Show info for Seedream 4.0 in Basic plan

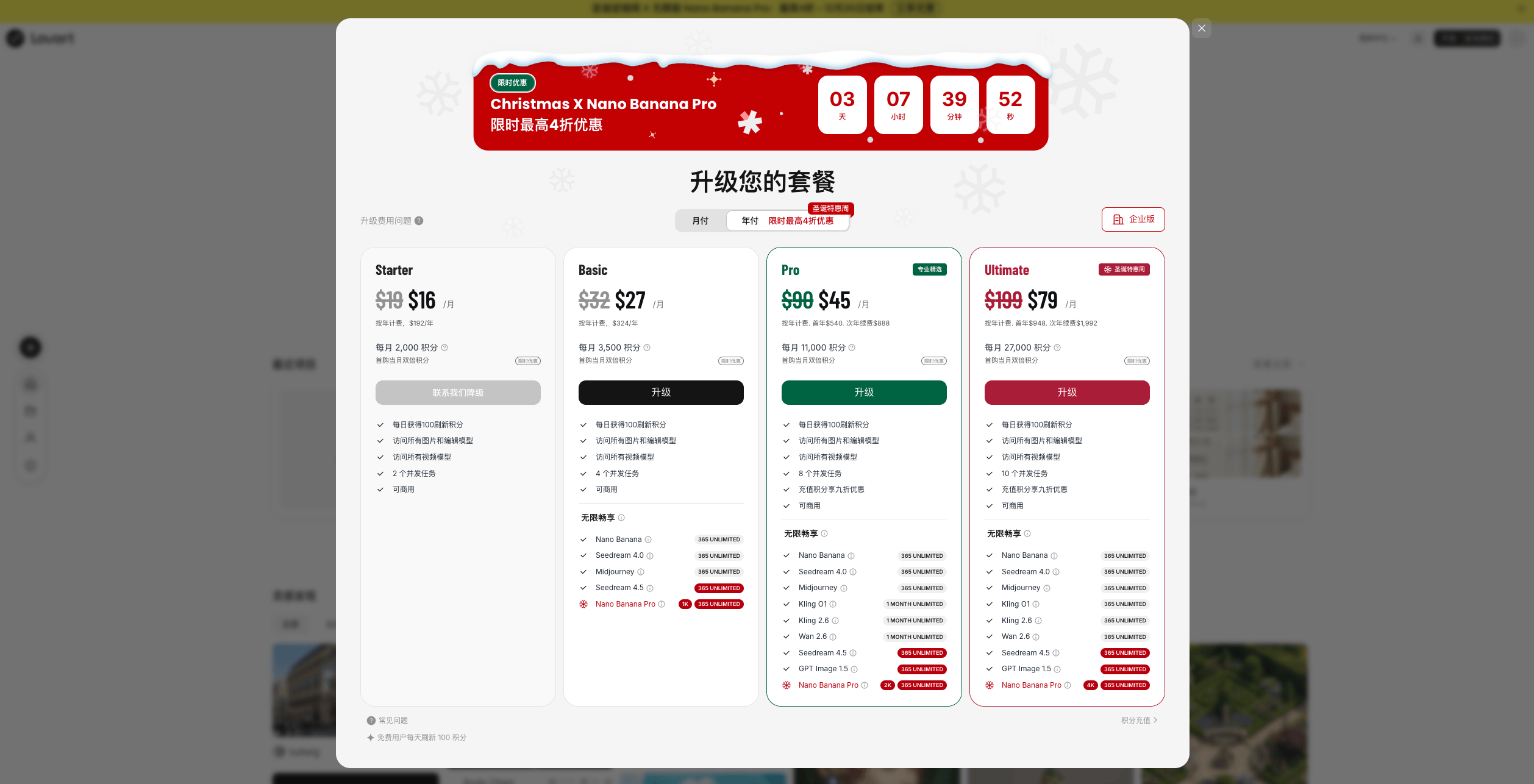(650, 556)
